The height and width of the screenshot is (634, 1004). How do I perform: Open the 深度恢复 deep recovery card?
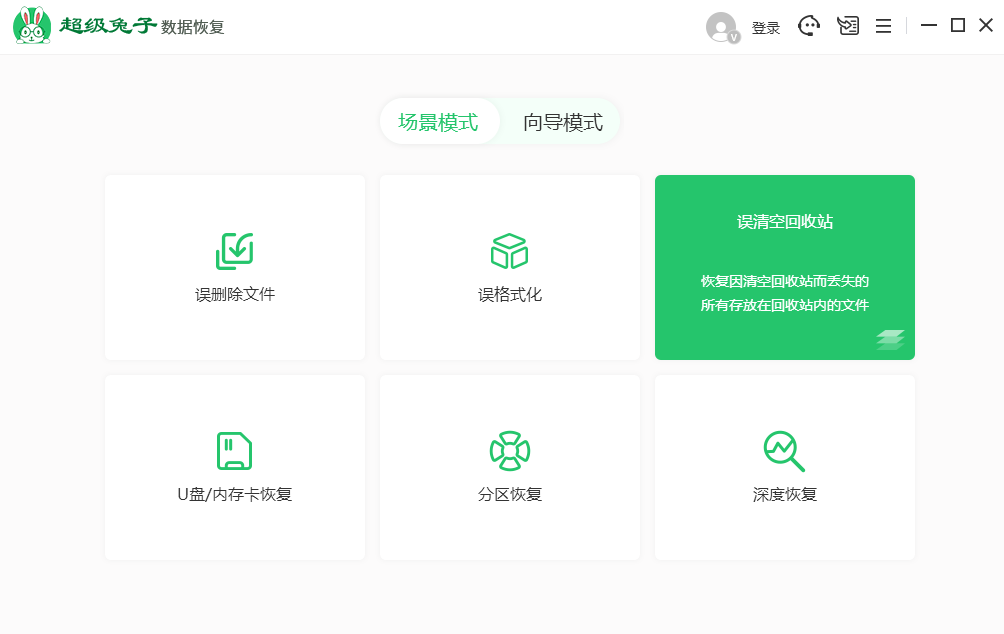click(x=784, y=467)
